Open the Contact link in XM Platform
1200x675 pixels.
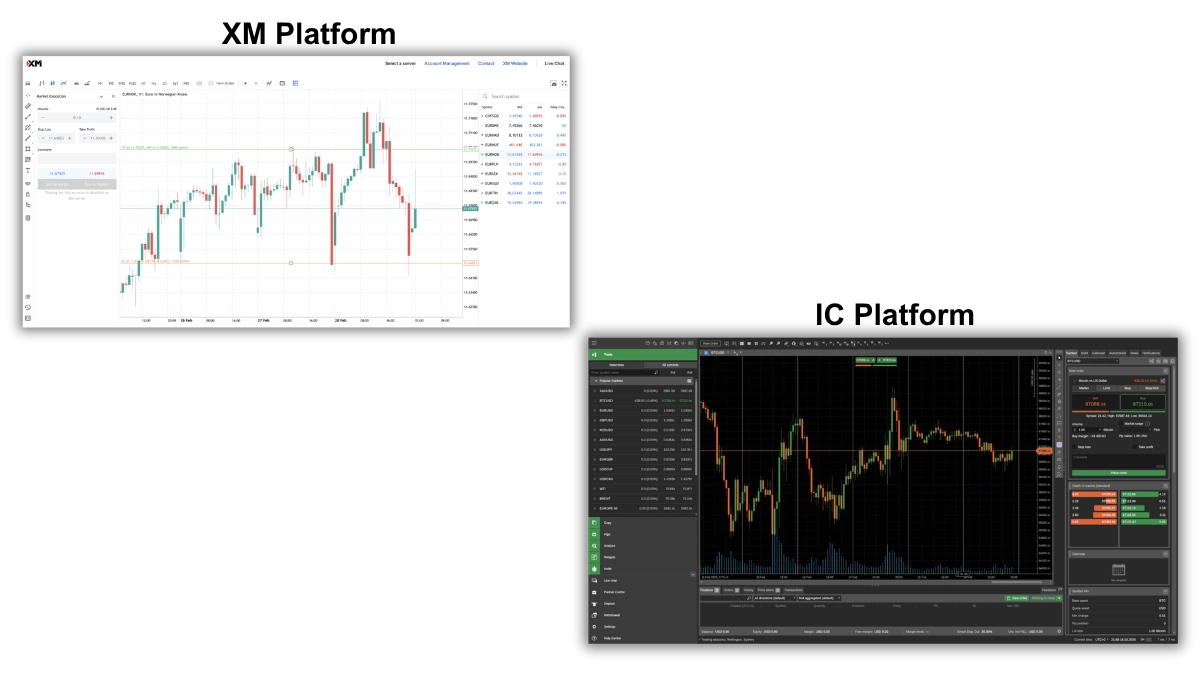(486, 63)
